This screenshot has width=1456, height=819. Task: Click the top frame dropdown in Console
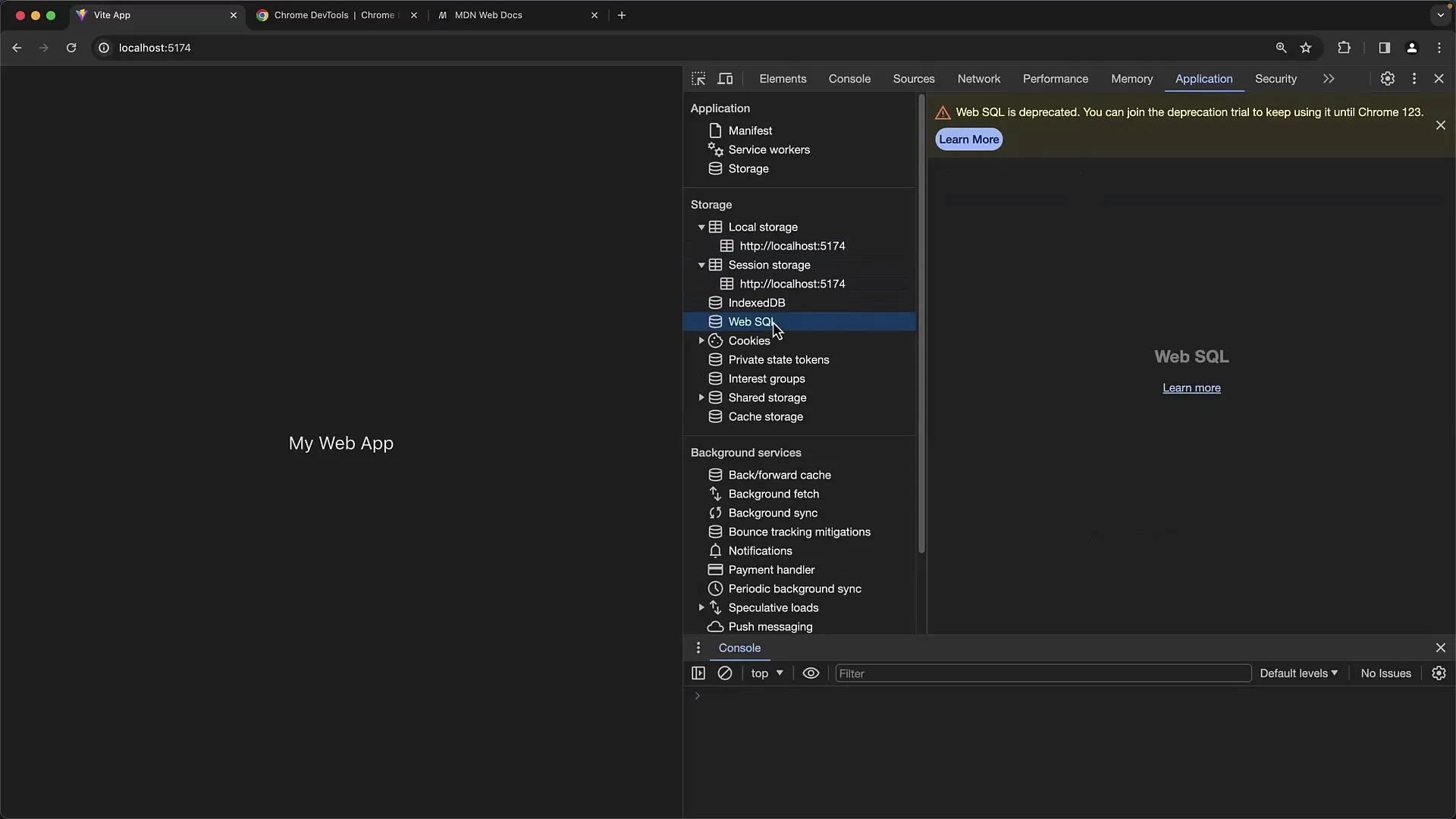pyautogui.click(x=767, y=673)
